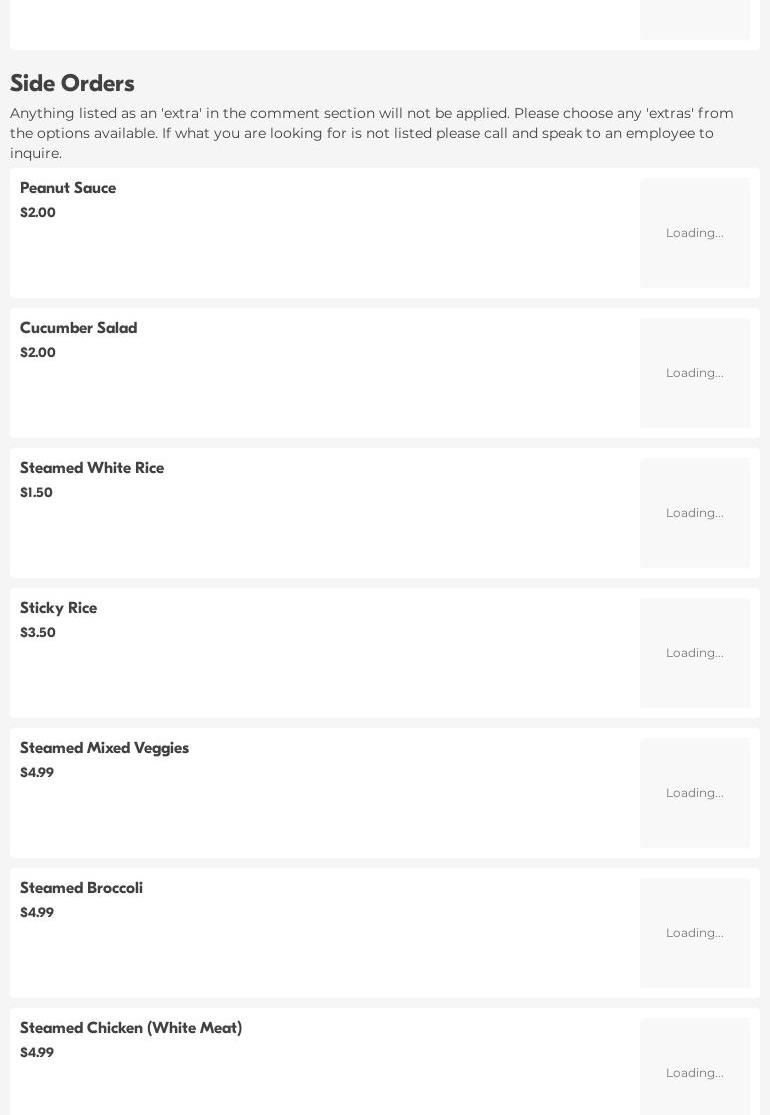Open the Peanut Sauce menu item
The height and width of the screenshot is (1115, 770).
pos(68,188)
